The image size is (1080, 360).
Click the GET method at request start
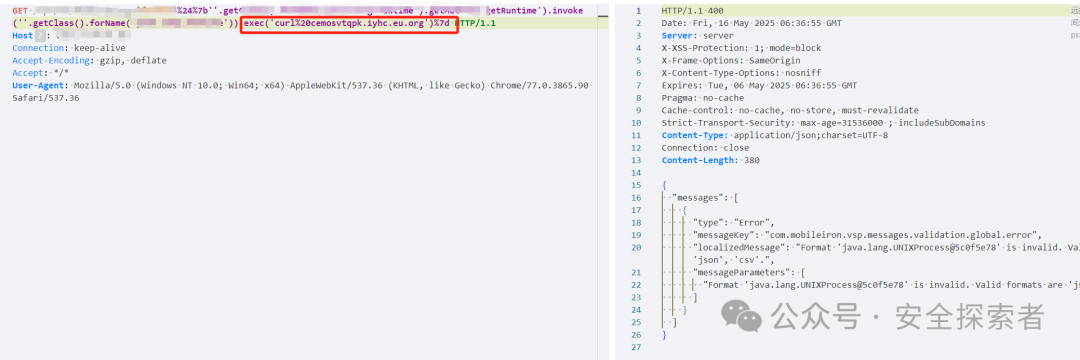20,11
